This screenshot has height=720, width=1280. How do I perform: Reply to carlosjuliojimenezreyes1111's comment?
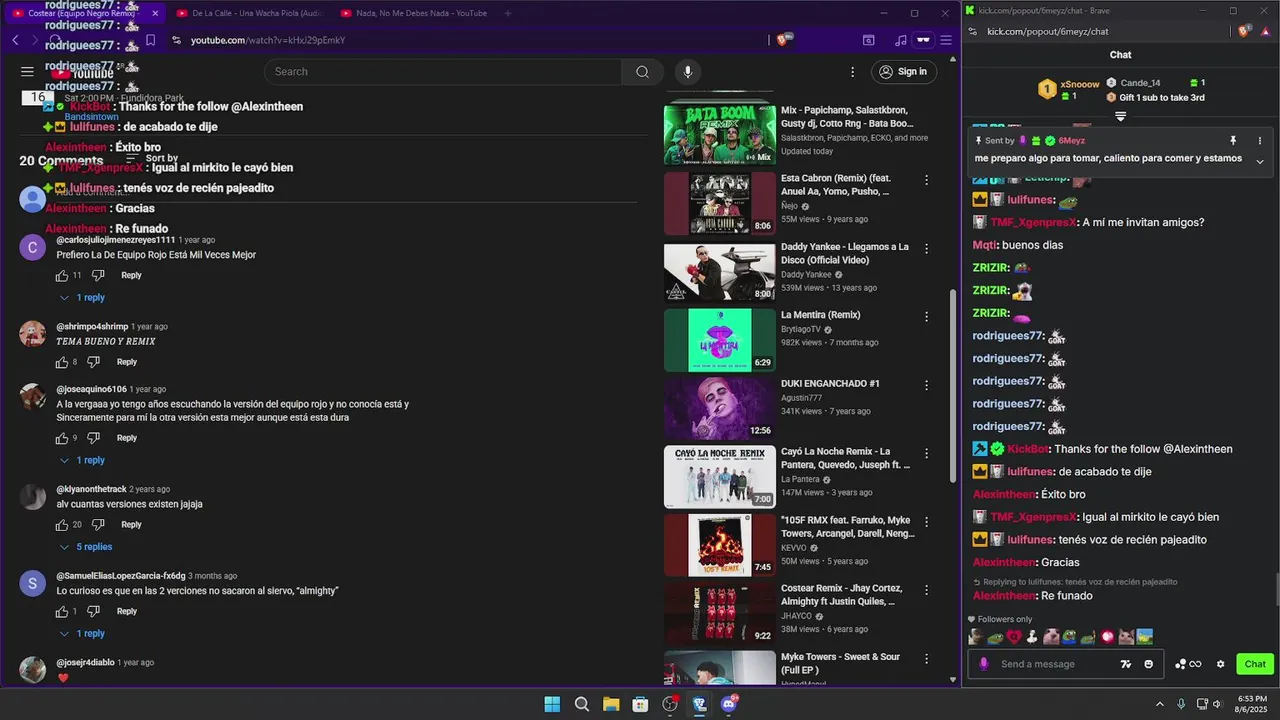(131, 275)
